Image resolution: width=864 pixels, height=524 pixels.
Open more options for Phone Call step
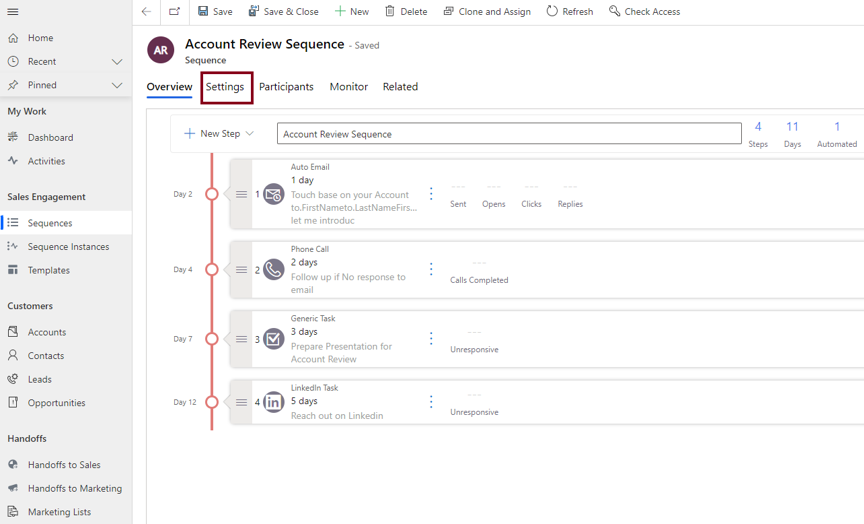click(431, 269)
